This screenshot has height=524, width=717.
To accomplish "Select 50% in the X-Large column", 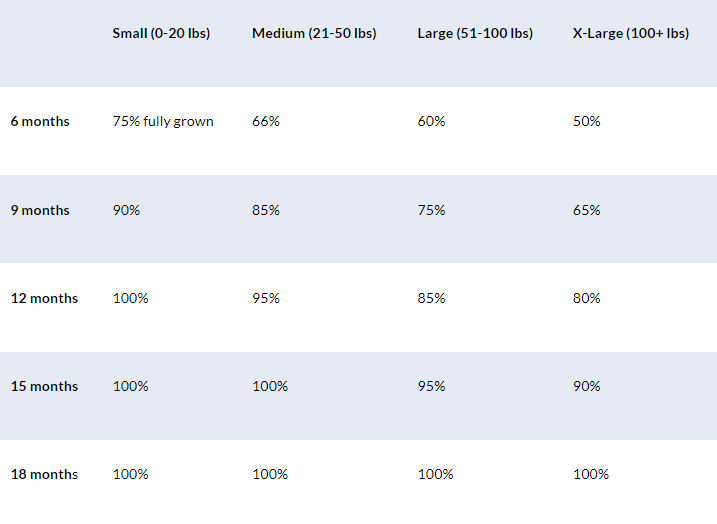I will [587, 122].
